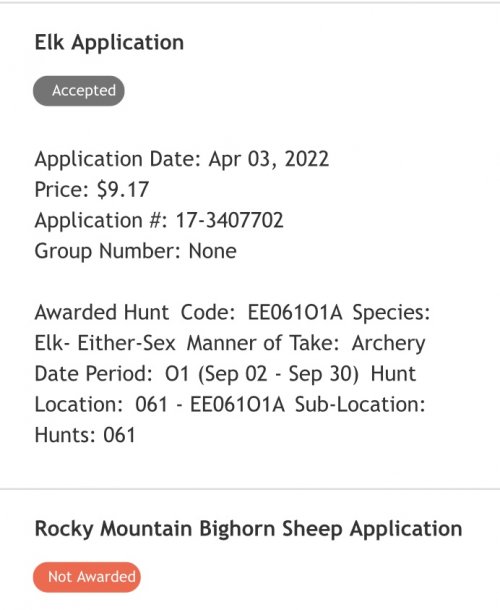This screenshot has height=610, width=500.
Task: Click the Elk- Either-Sex species value
Action: (x=105, y=343)
